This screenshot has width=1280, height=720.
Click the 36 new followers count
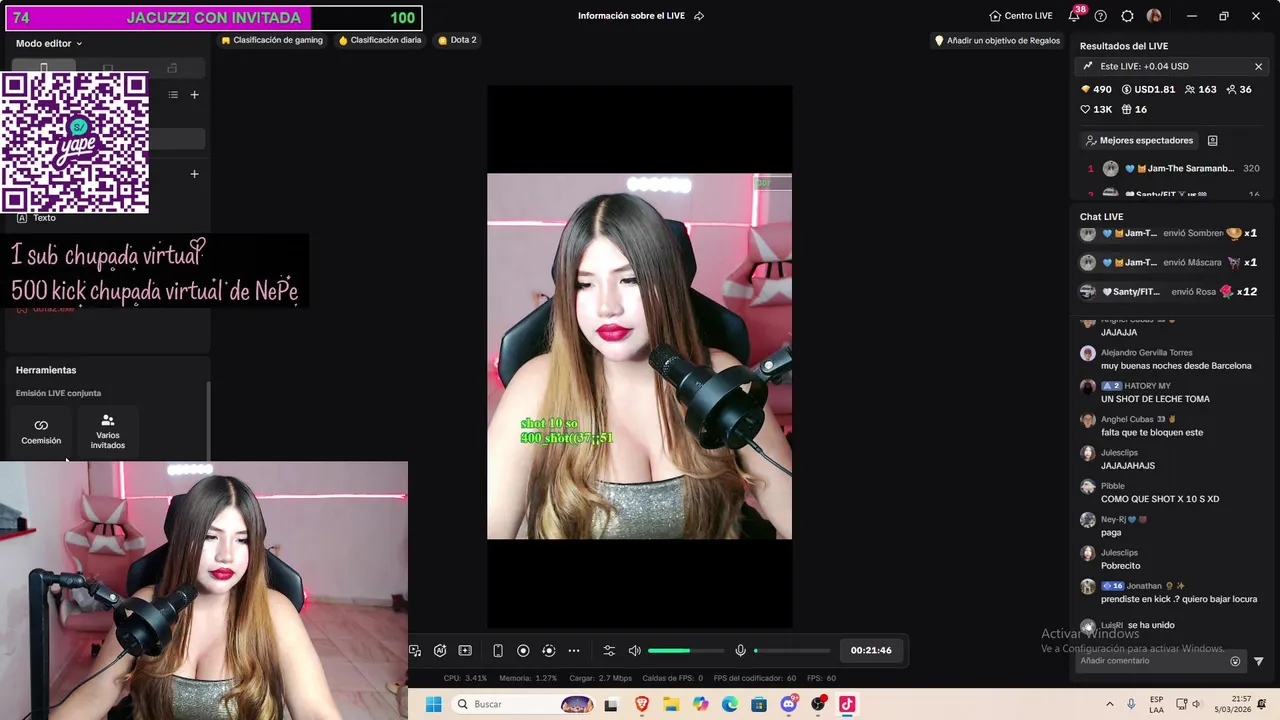1238,89
